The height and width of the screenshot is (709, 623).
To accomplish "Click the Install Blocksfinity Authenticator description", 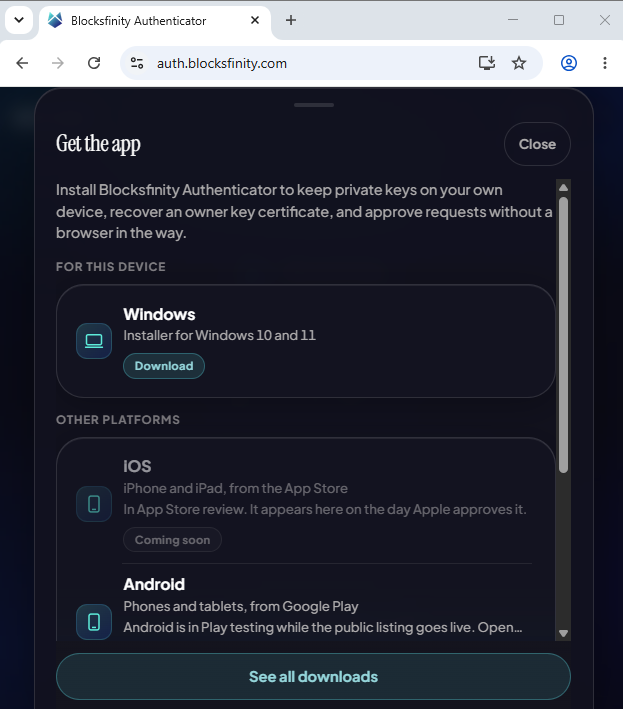I will (x=304, y=211).
